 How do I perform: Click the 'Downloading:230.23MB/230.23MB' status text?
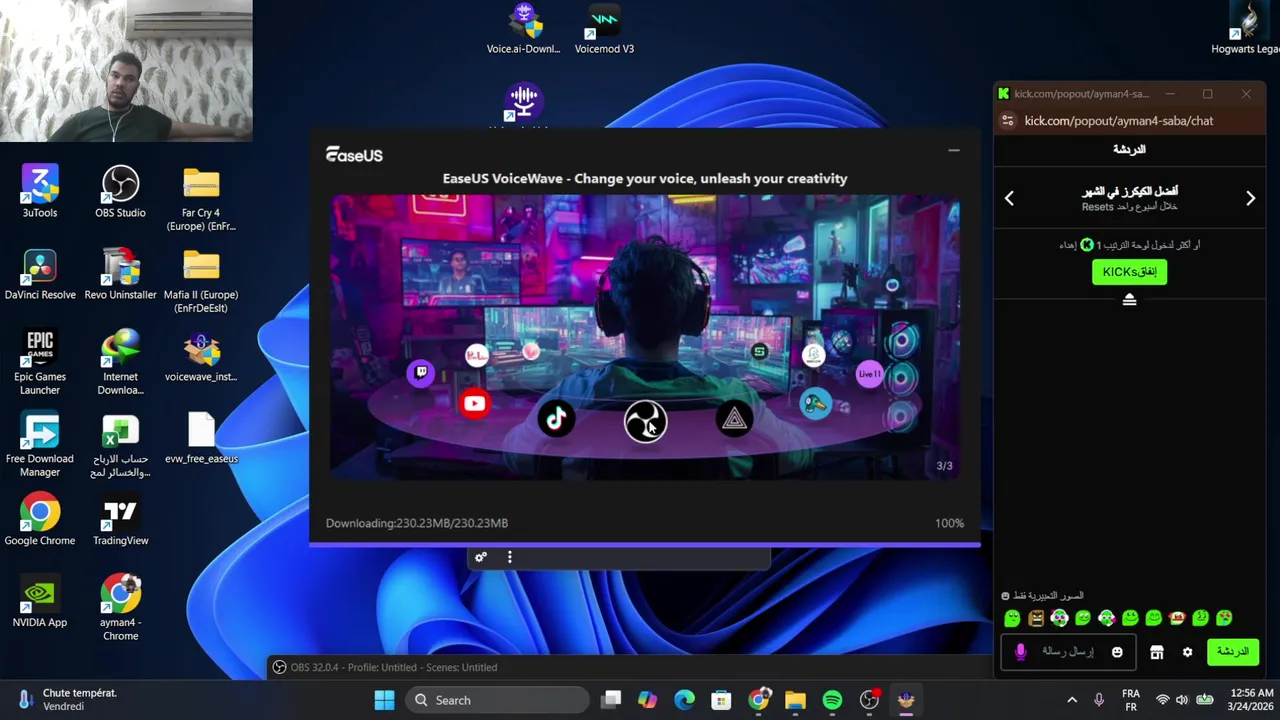click(416, 523)
